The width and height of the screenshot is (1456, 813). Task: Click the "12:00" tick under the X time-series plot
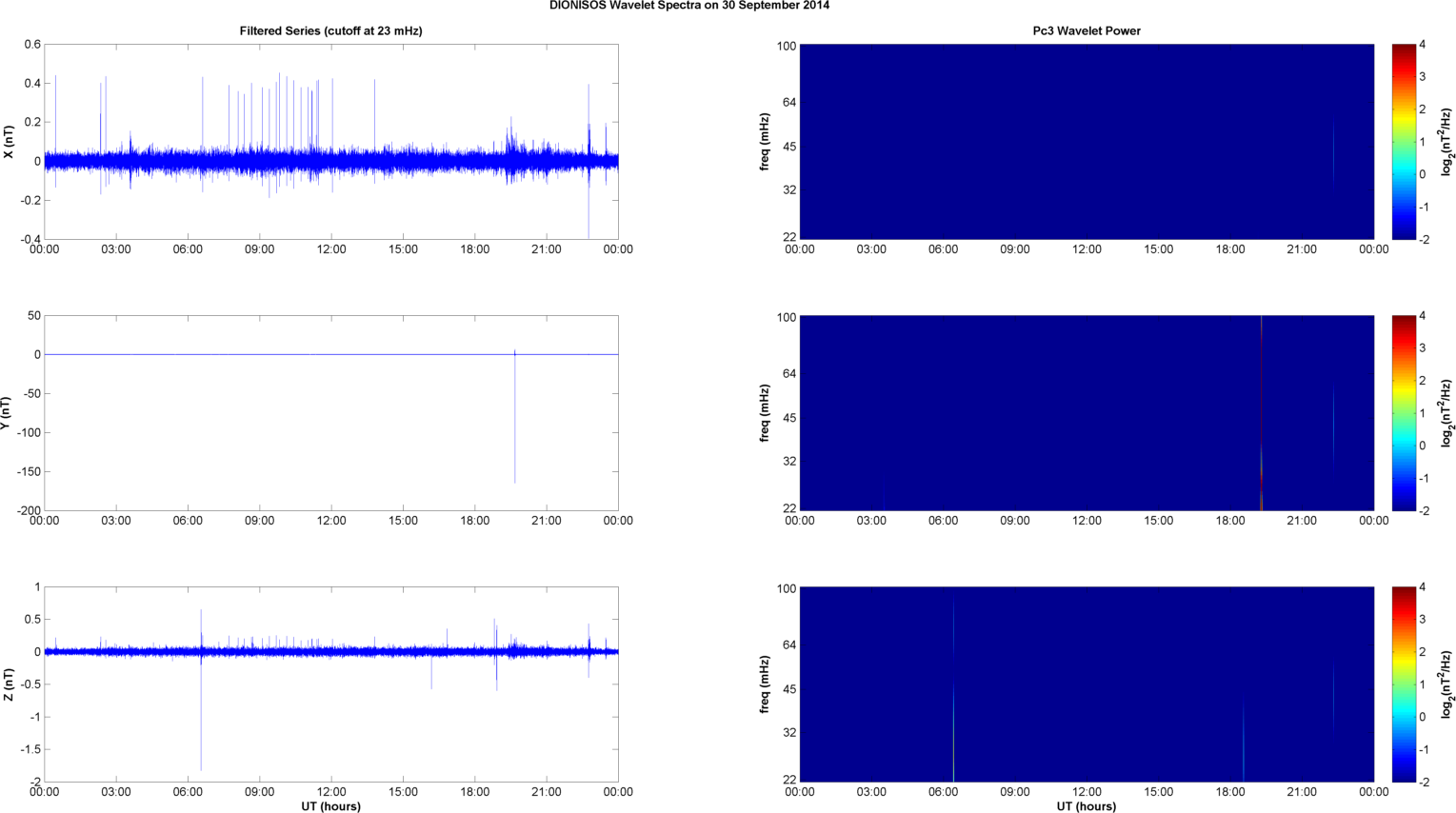[331, 249]
